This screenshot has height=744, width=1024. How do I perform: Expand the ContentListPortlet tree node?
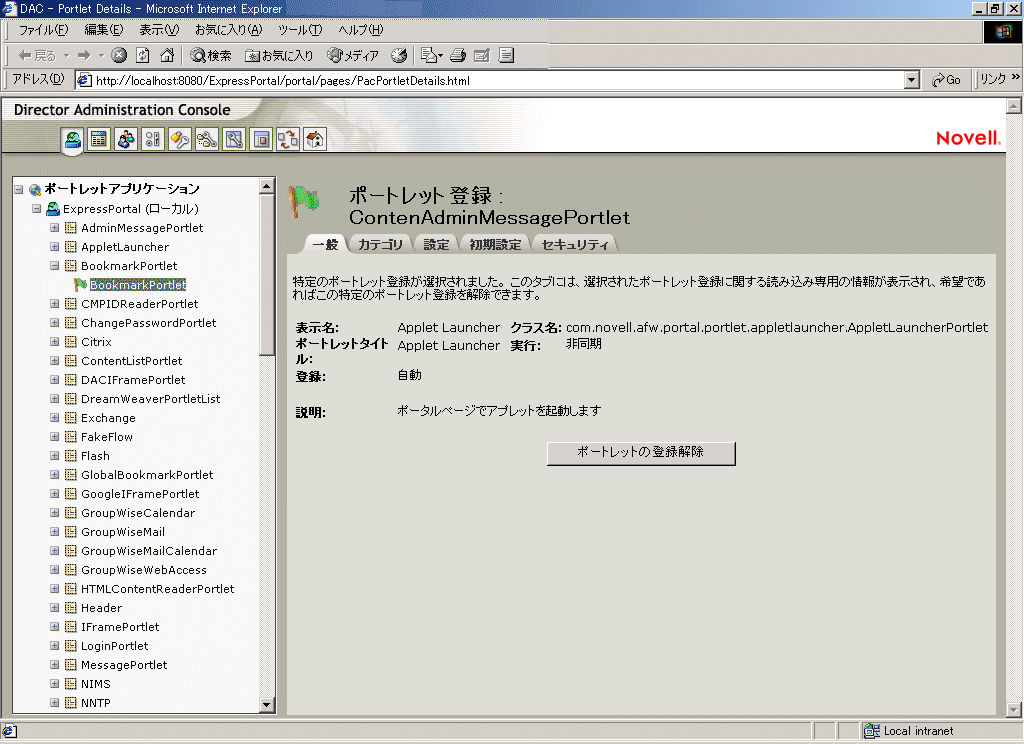click(x=55, y=360)
